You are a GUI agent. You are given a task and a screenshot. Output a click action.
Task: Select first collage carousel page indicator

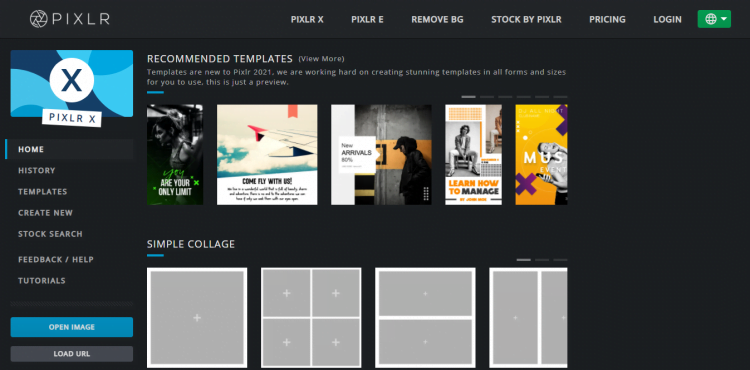coord(524,260)
